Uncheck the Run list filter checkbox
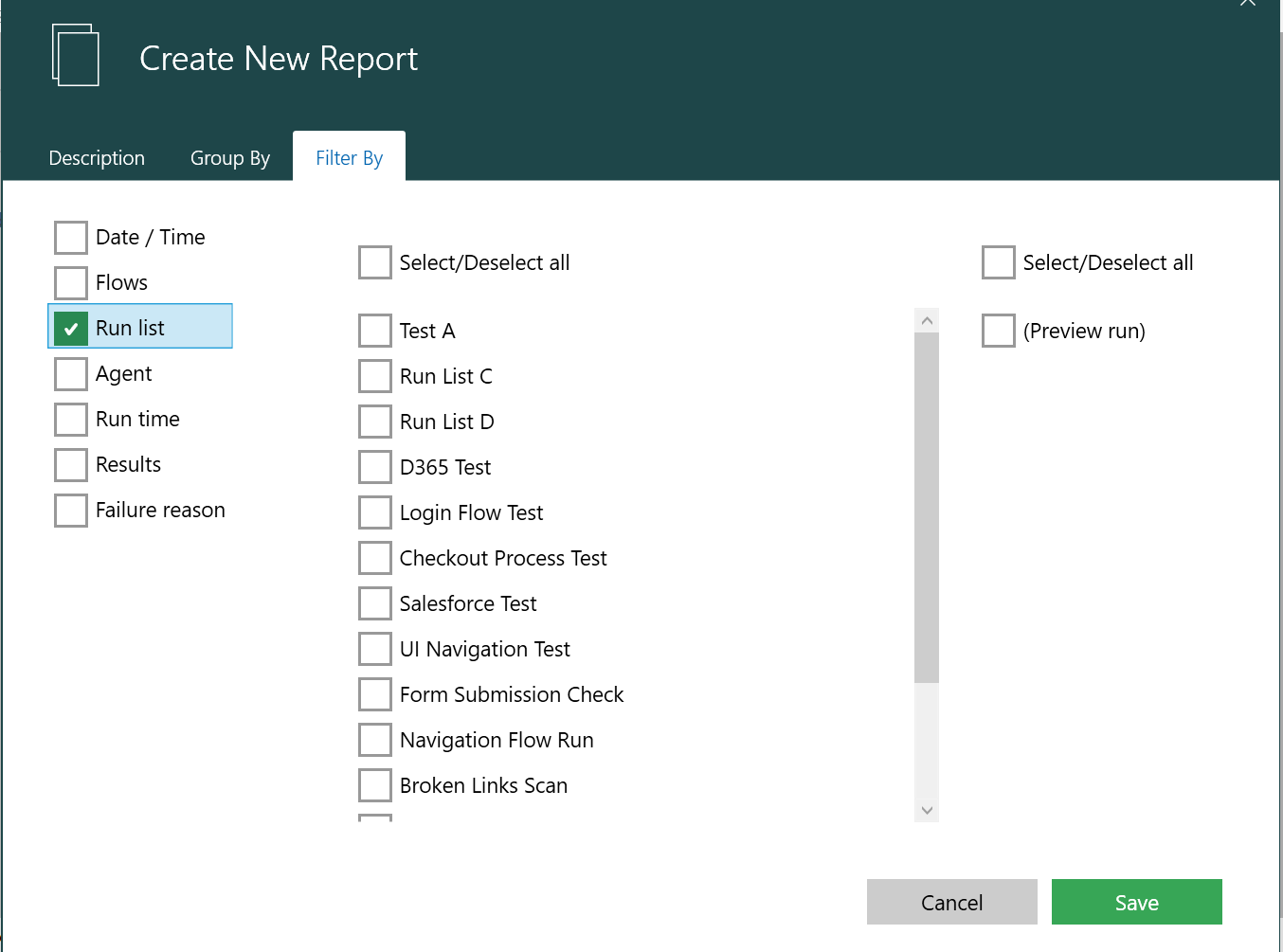The image size is (1283, 952). 71,329
